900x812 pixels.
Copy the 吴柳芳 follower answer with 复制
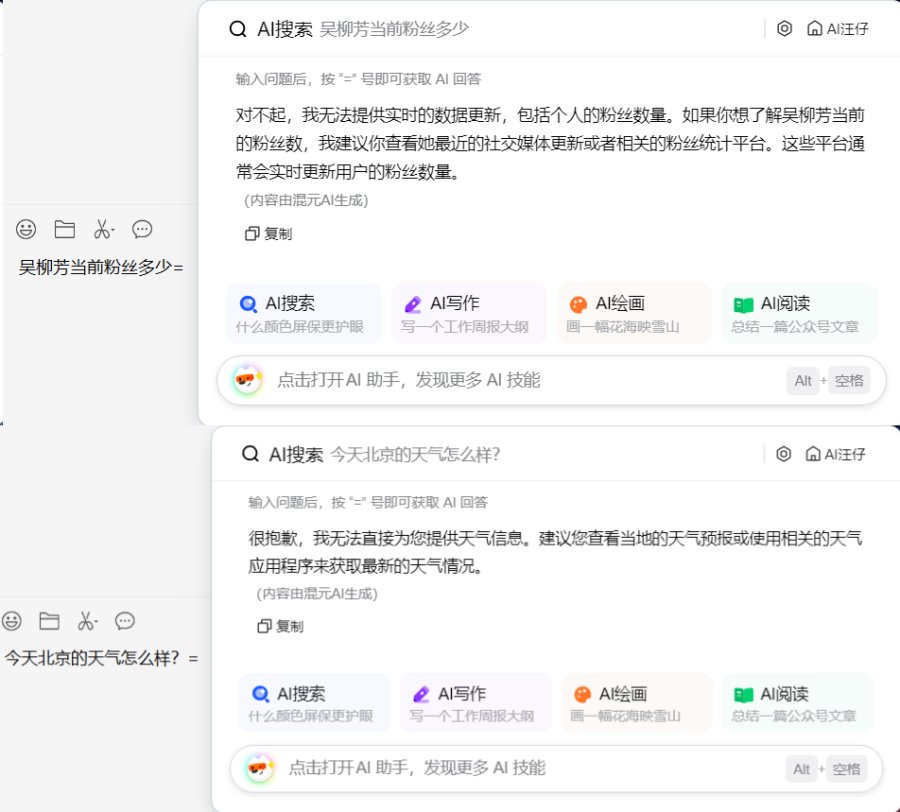[x=269, y=233]
